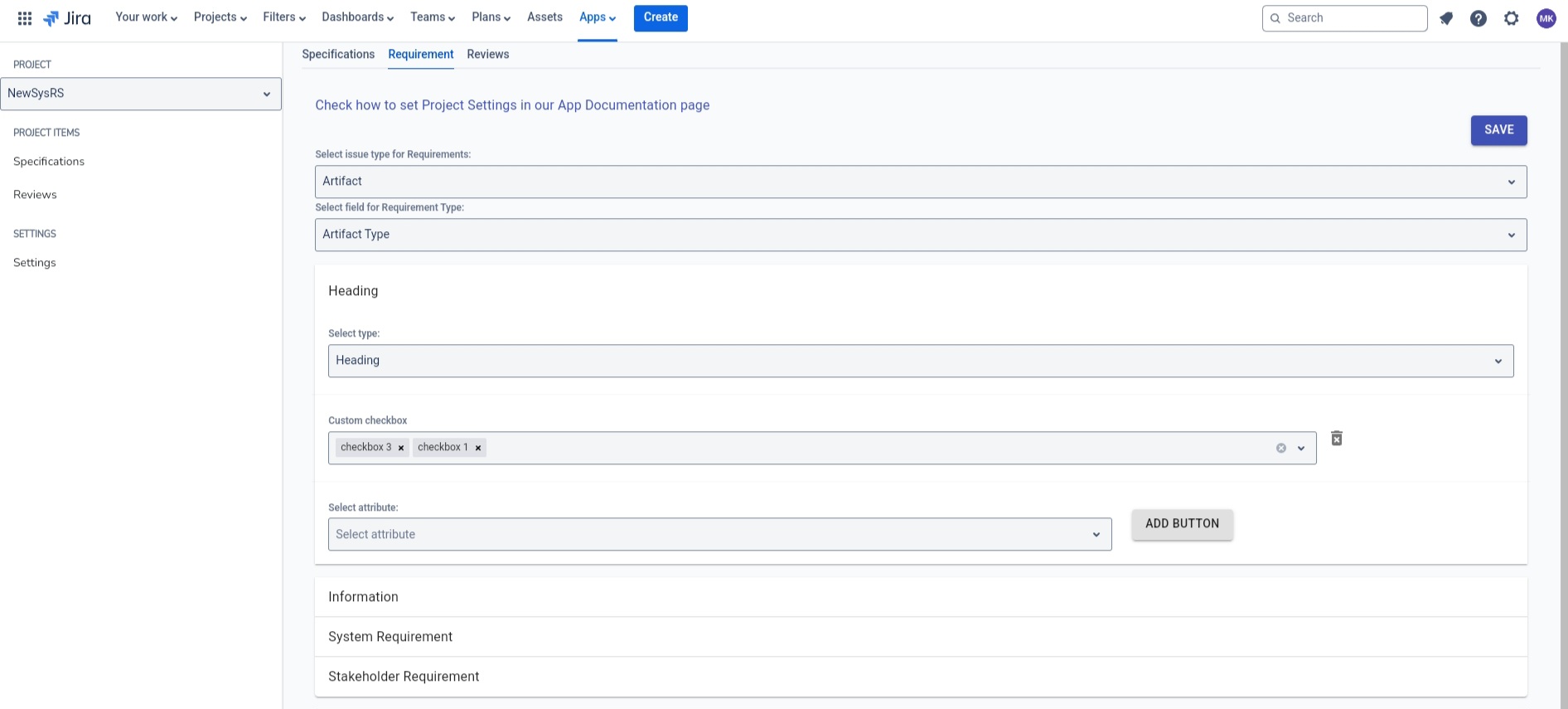Open the Projects menu
The image size is (1568, 709).
point(220,17)
